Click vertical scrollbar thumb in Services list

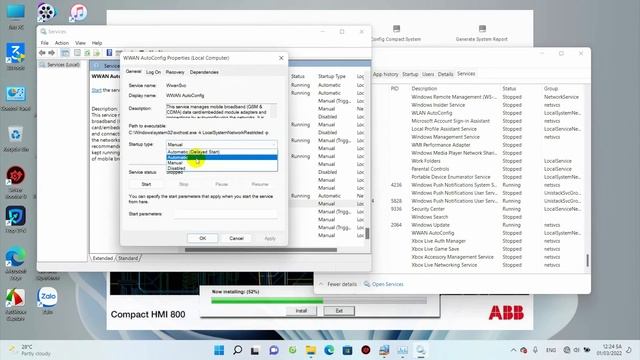[367, 233]
